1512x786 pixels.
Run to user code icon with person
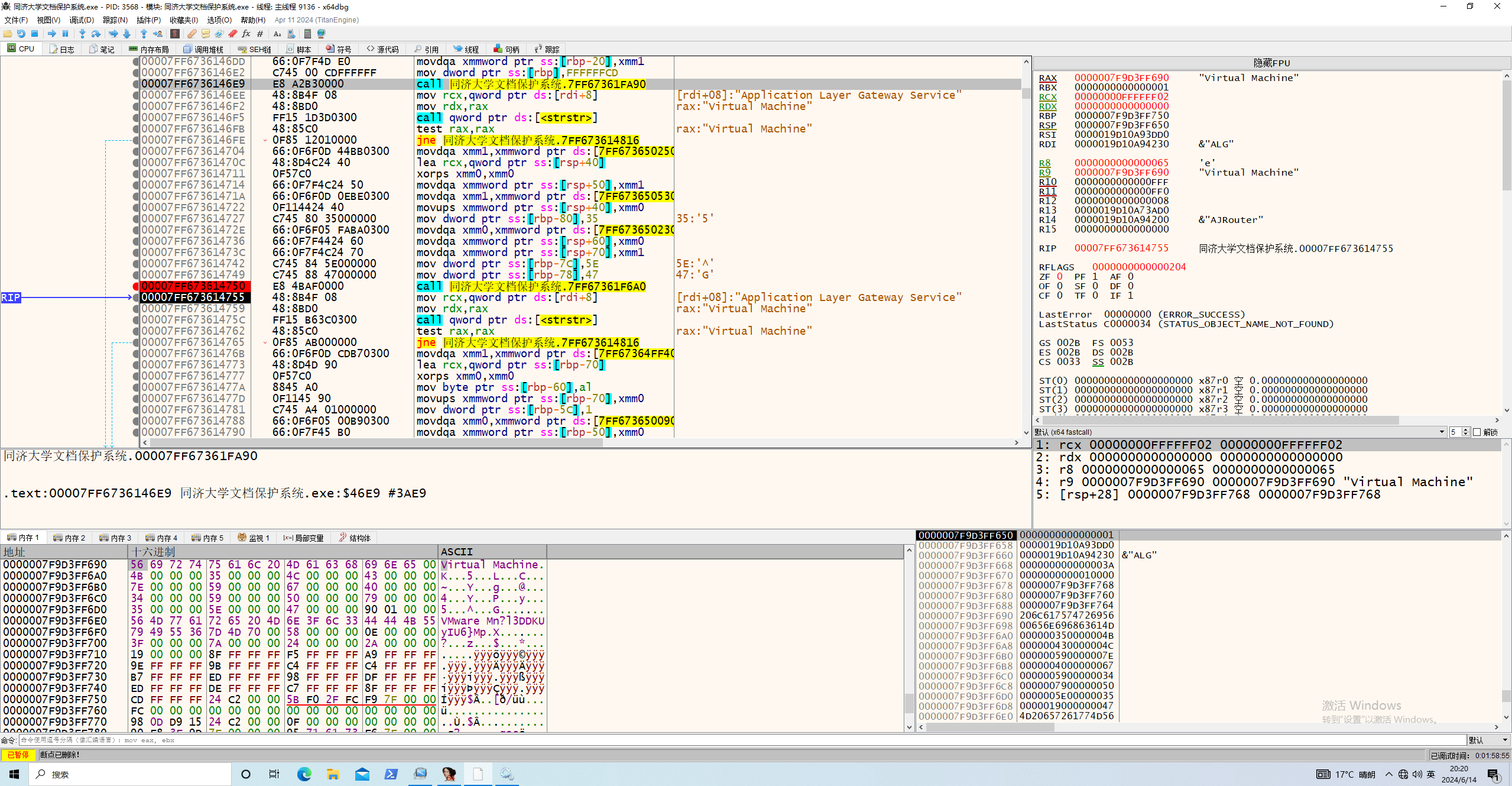158,34
